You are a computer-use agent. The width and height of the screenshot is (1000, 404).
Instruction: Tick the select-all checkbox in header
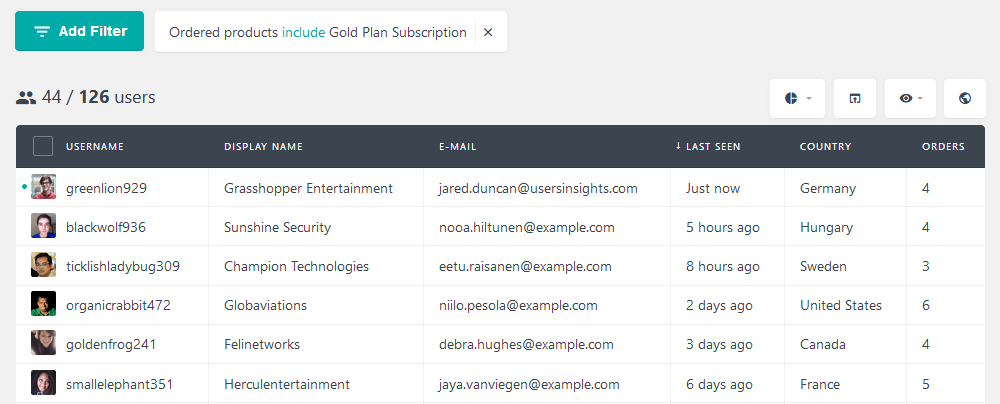(x=43, y=146)
